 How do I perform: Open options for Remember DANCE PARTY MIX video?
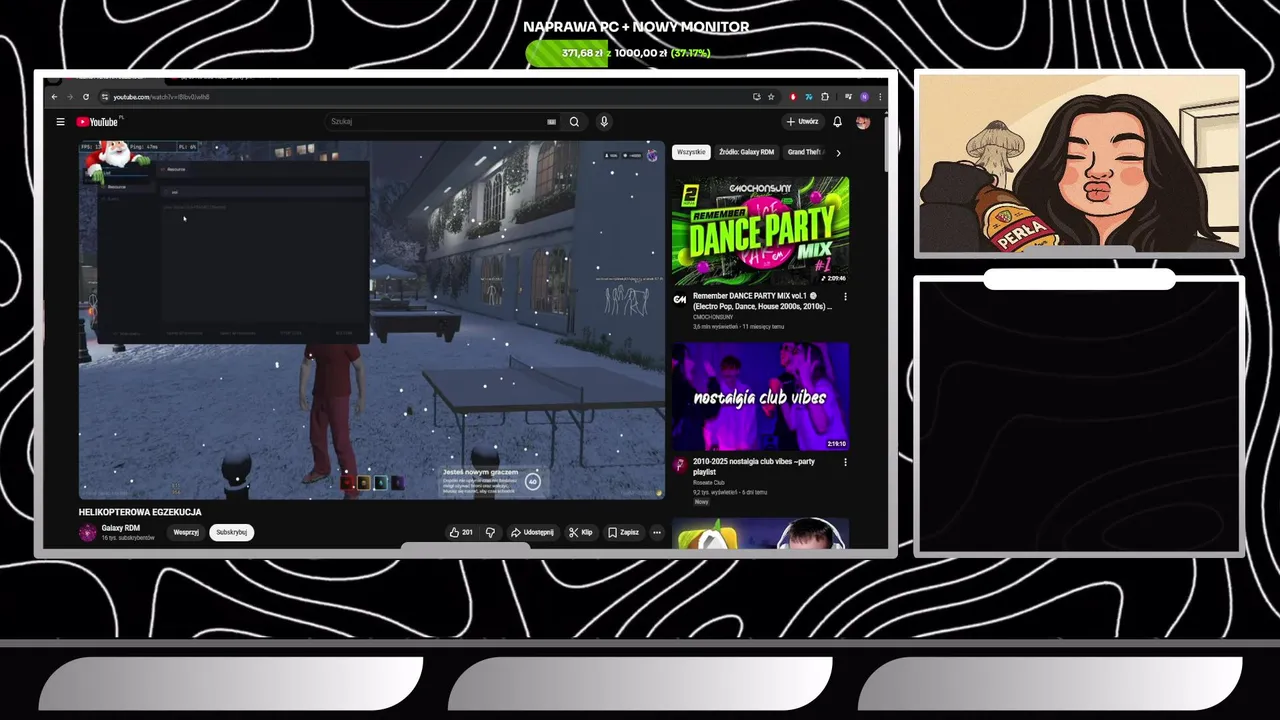845,297
